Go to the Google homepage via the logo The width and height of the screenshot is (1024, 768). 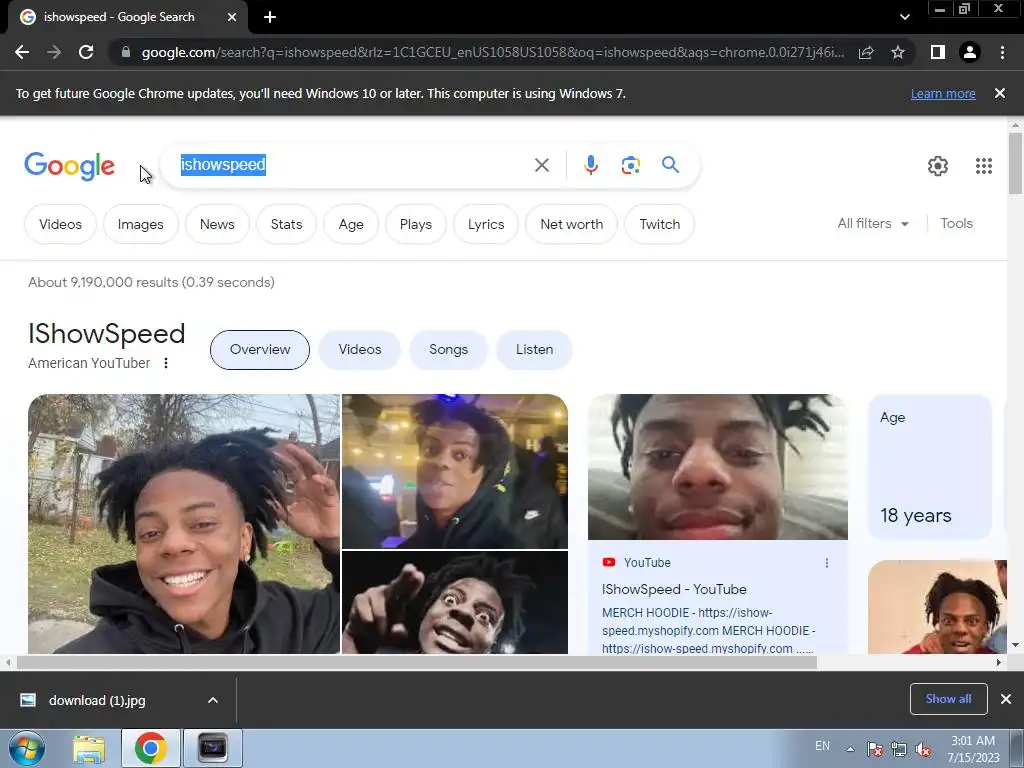point(69,166)
